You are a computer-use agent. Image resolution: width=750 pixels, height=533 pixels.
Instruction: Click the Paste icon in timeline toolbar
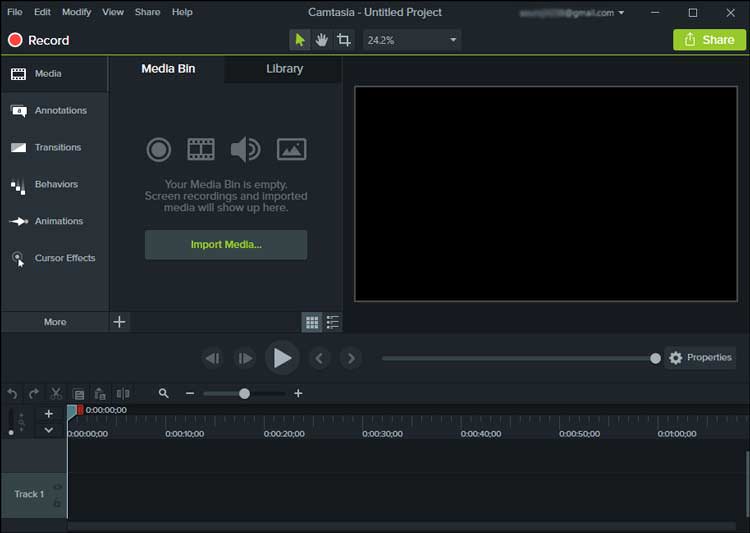[x=100, y=394]
